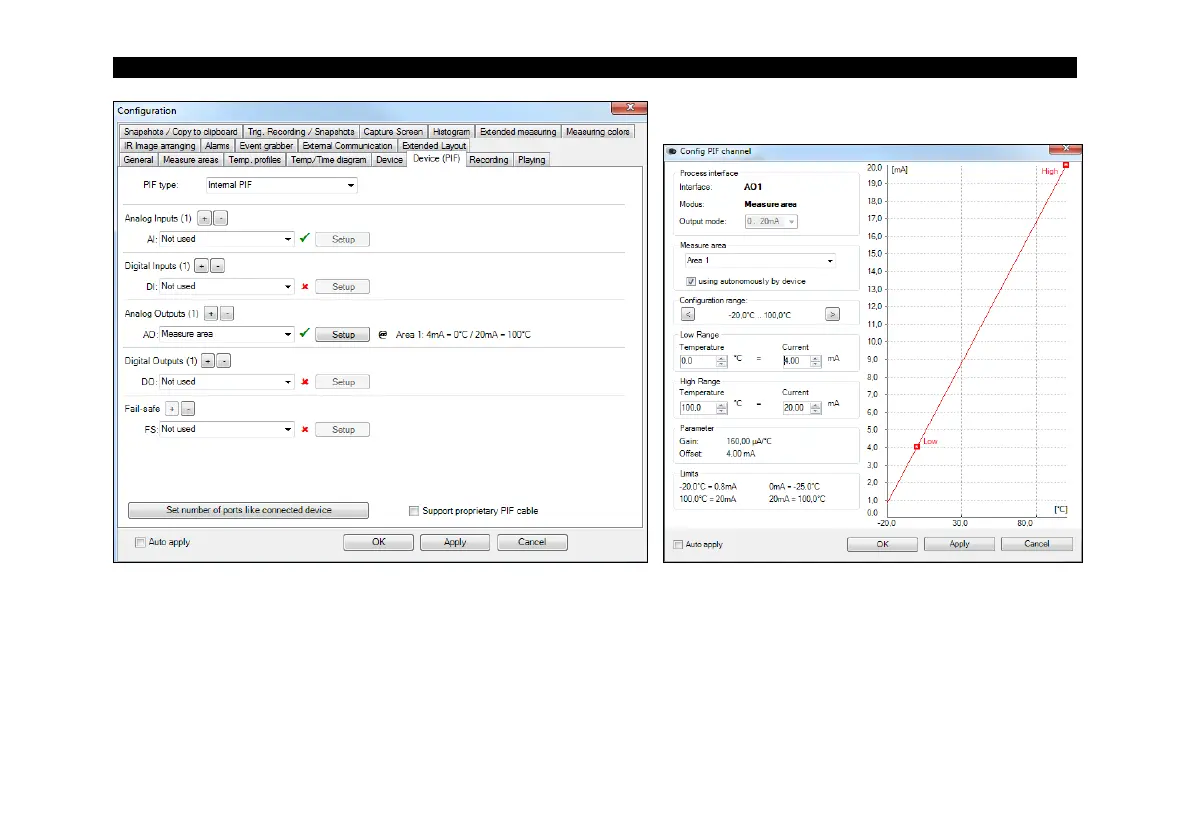Image resolution: width=1191 pixels, height=839 pixels.
Task: Open Trig. Recording / Snapshots tab
Action: point(301,132)
